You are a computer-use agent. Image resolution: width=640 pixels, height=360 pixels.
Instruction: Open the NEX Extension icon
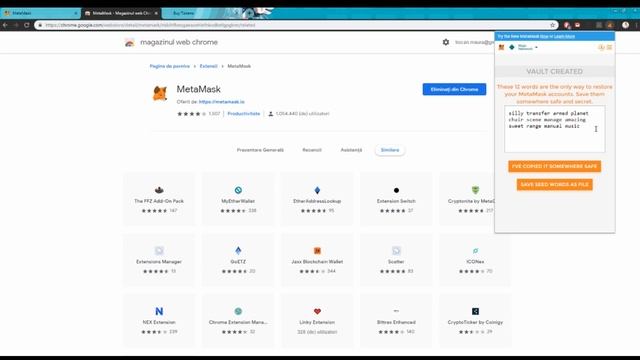pos(159,311)
